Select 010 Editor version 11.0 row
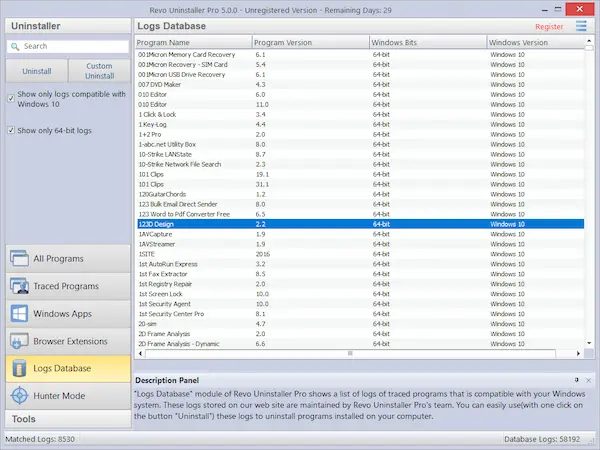The height and width of the screenshot is (450, 600). click(360, 104)
